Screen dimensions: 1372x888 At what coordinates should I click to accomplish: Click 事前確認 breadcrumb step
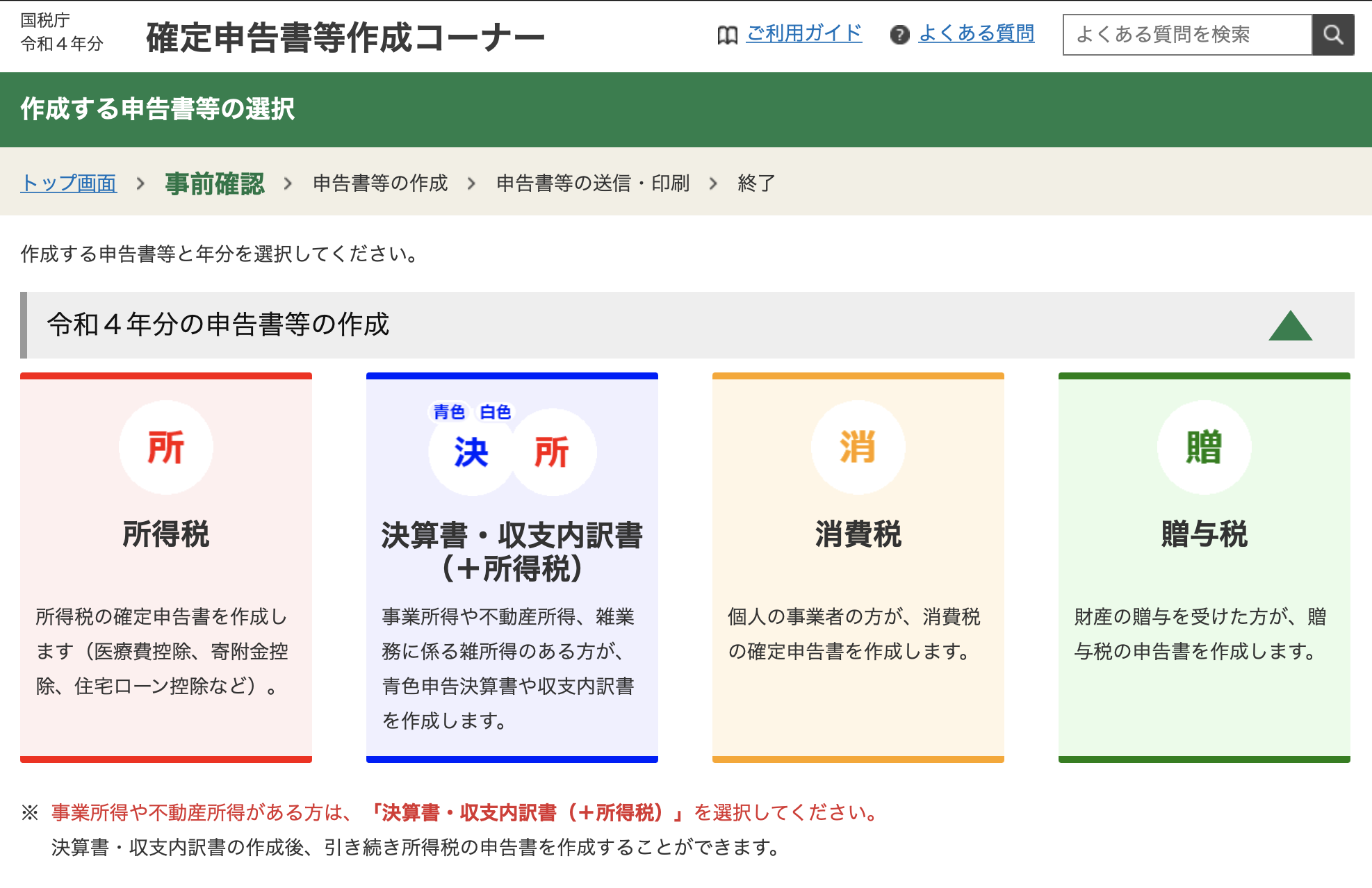215,183
